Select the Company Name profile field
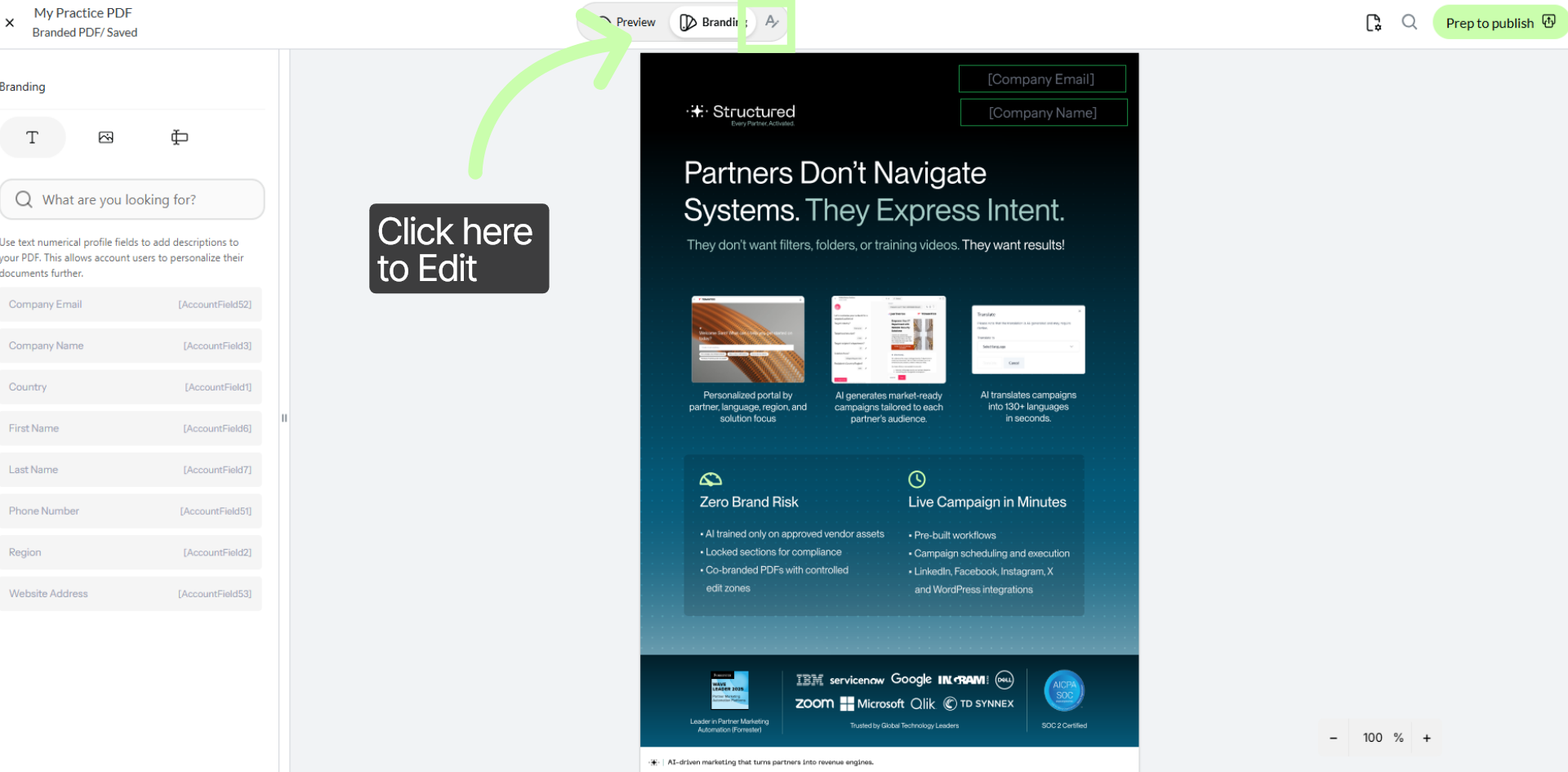 coord(131,346)
